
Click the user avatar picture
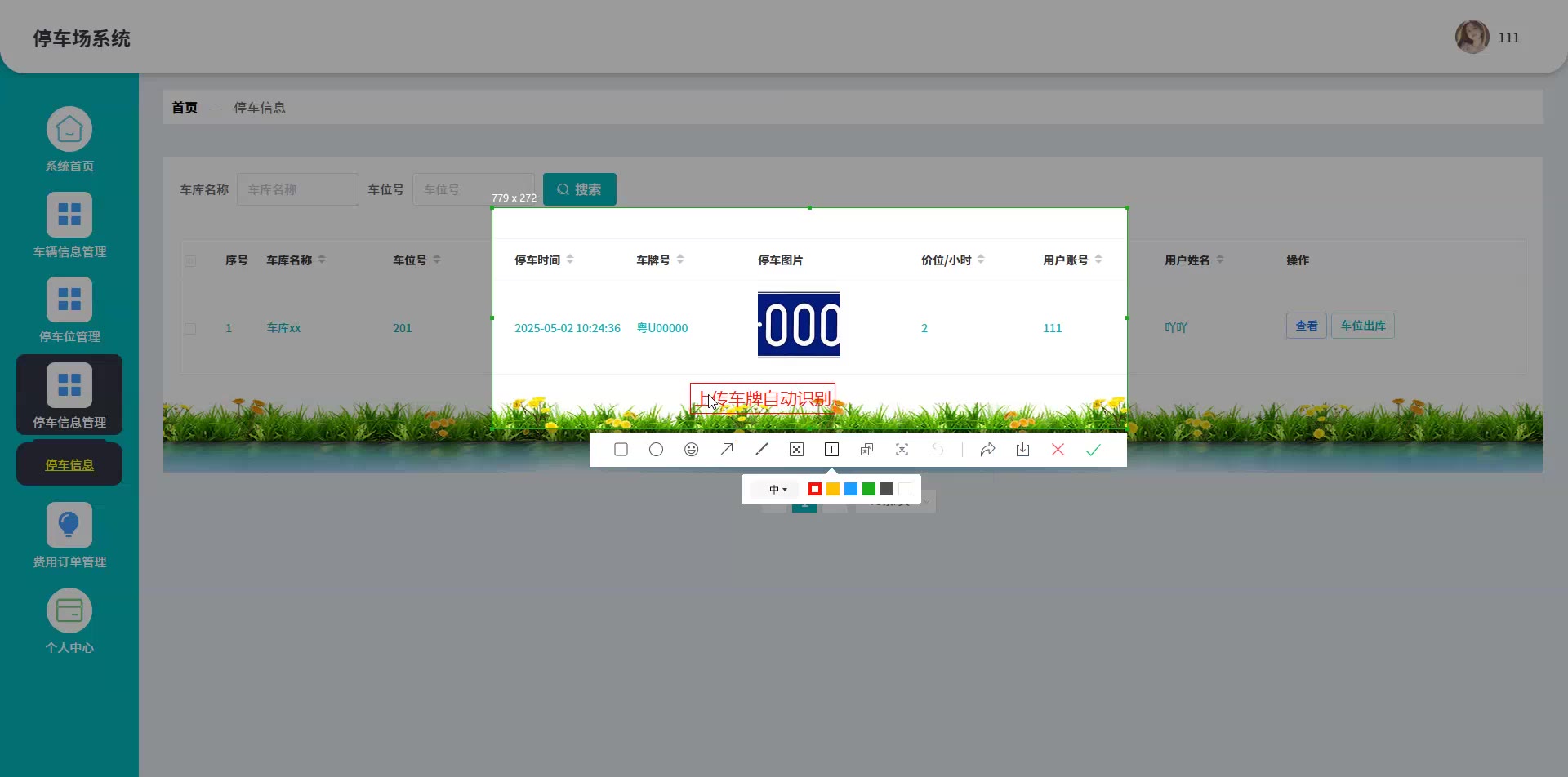pyautogui.click(x=1472, y=37)
